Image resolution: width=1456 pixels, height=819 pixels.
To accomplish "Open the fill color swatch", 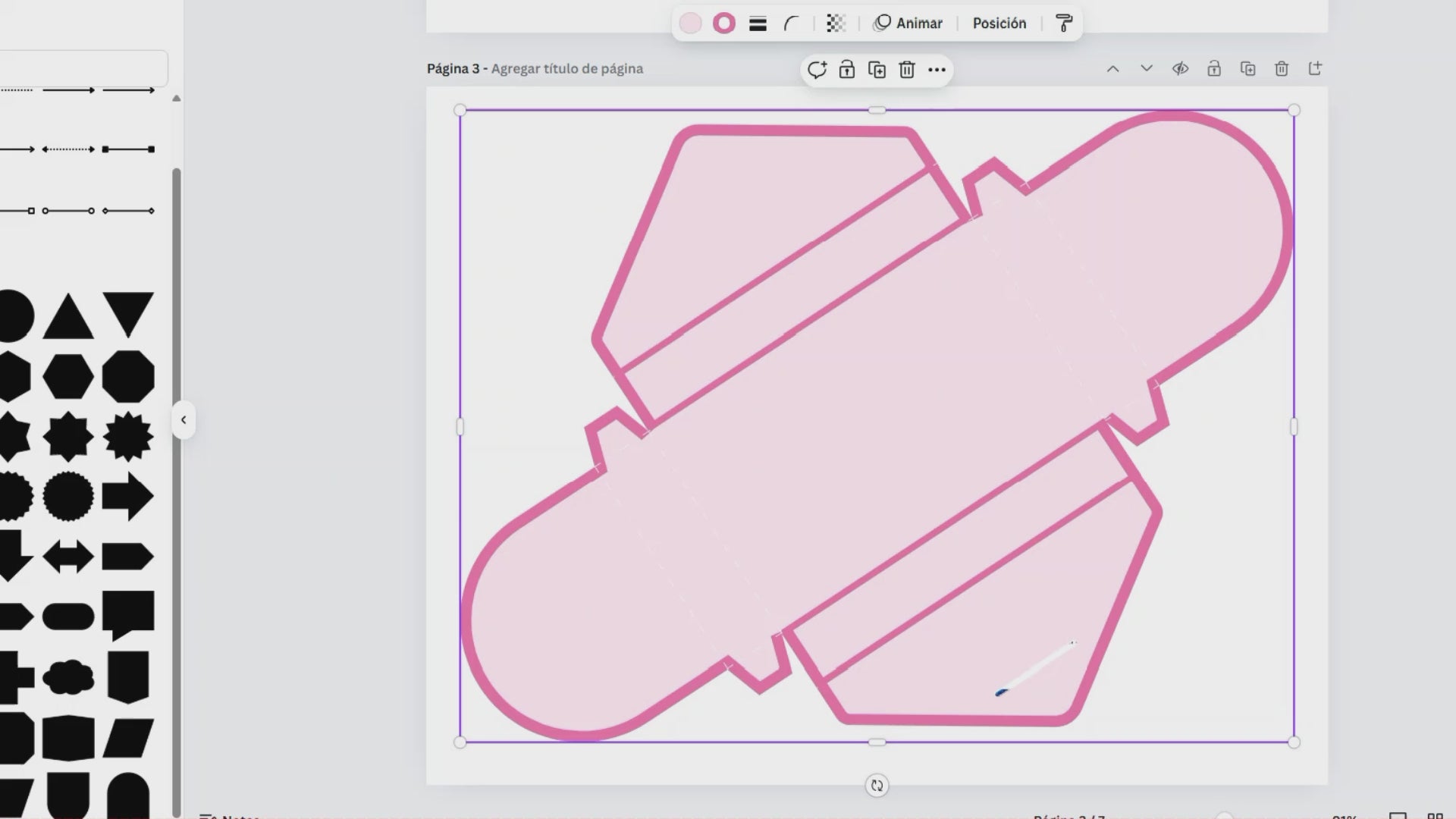I will [690, 24].
